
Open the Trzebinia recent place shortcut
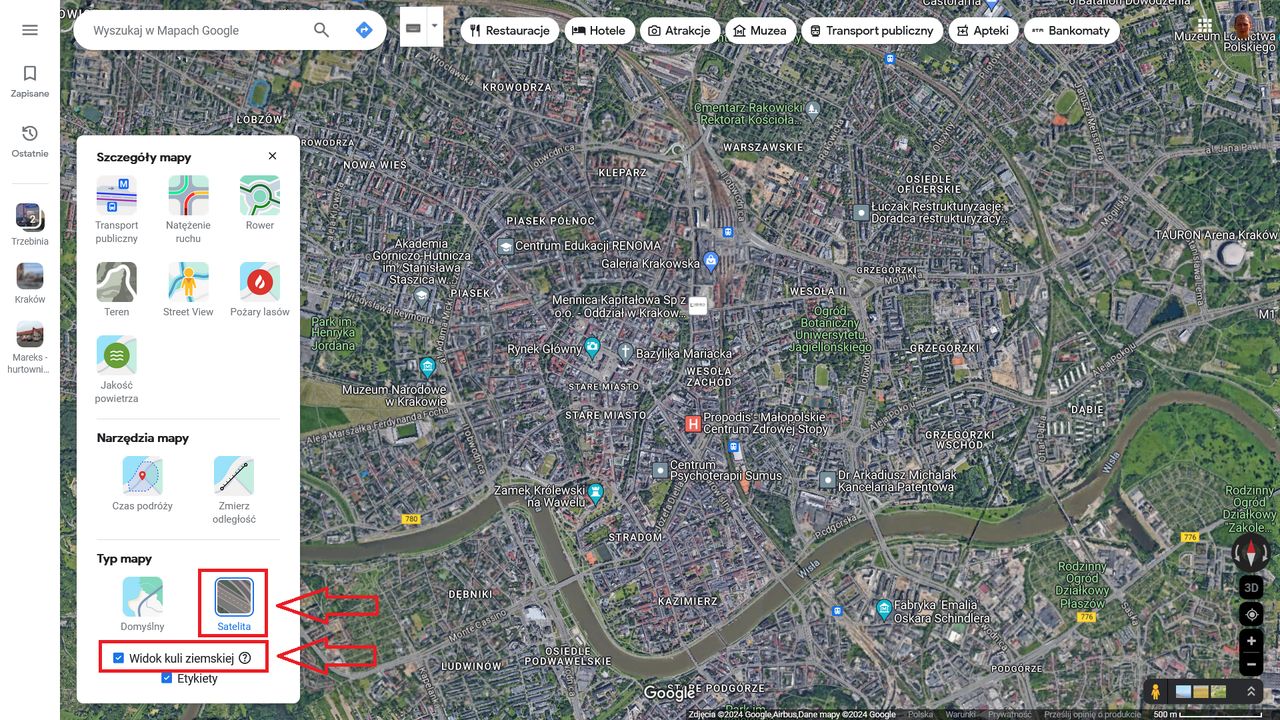[30, 224]
